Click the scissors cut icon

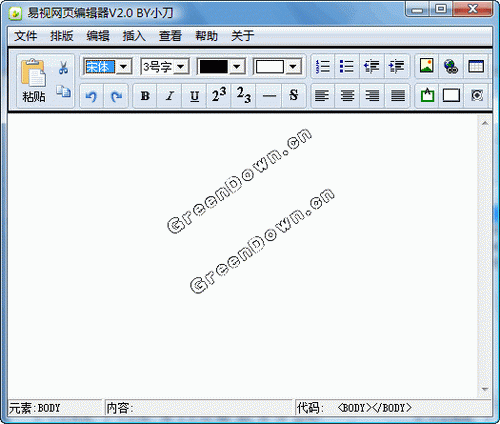63,68
